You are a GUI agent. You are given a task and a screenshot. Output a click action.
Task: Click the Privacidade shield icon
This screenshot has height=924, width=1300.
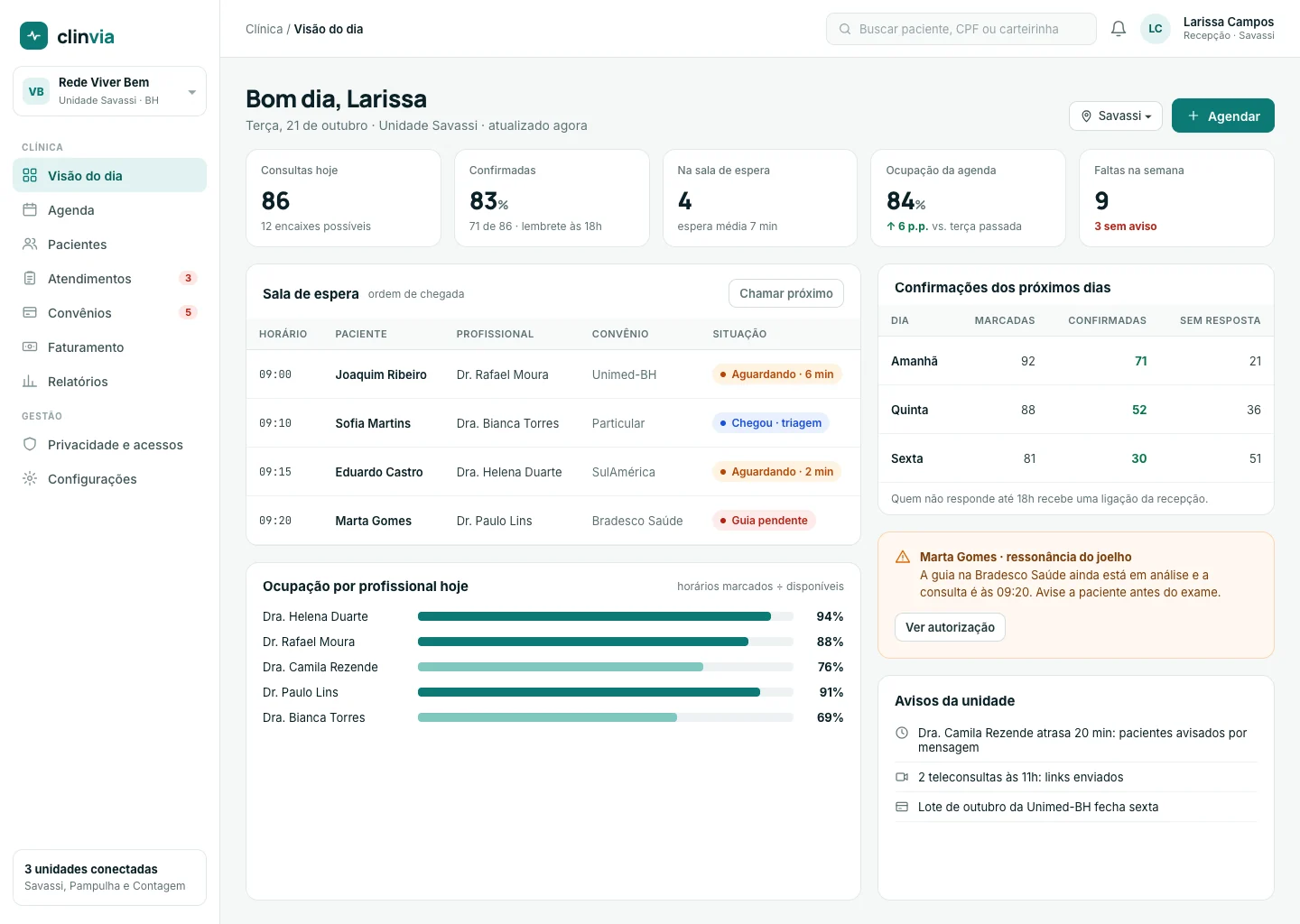pos(30,445)
